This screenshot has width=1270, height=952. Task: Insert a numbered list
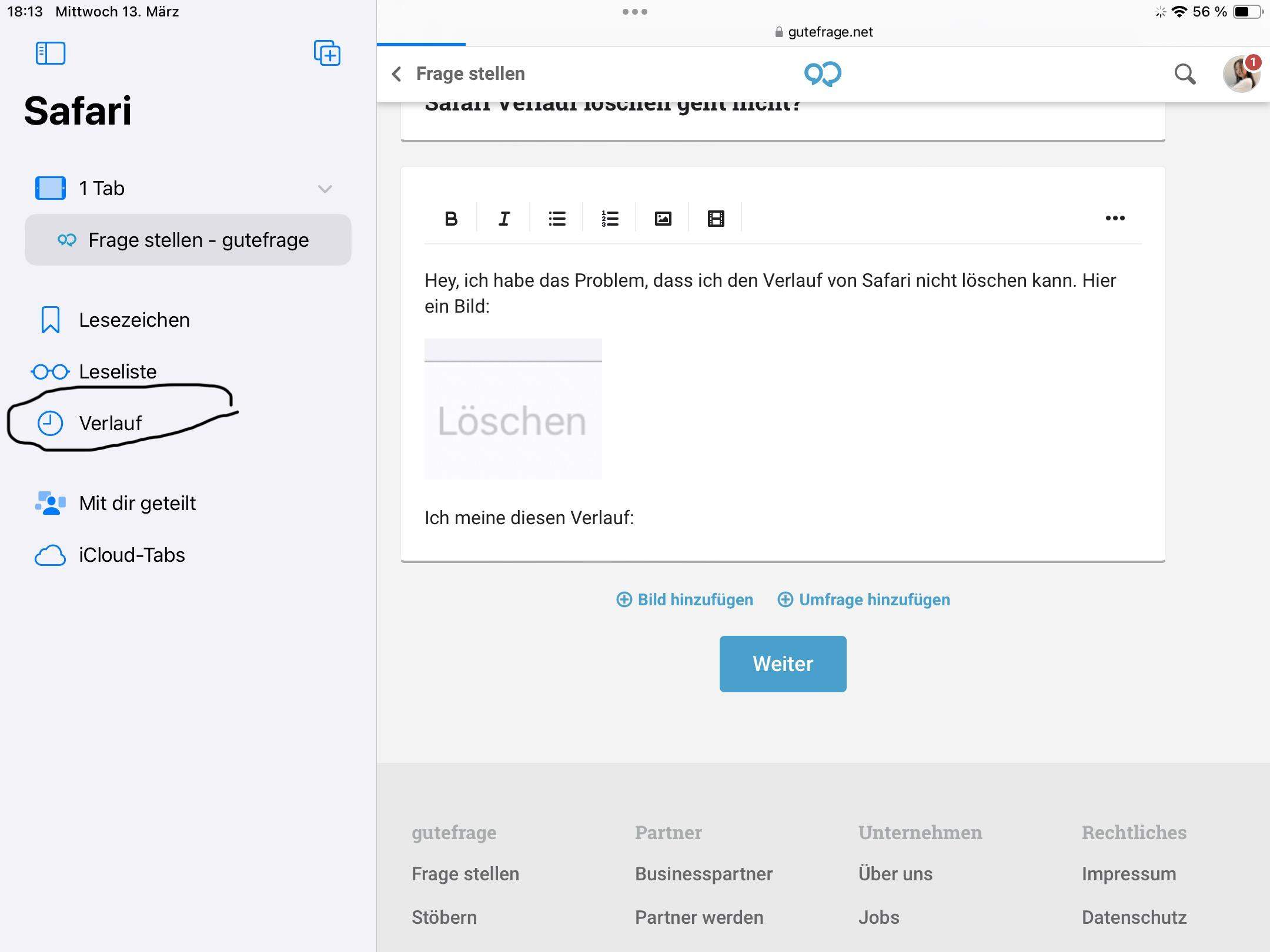(610, 219)
